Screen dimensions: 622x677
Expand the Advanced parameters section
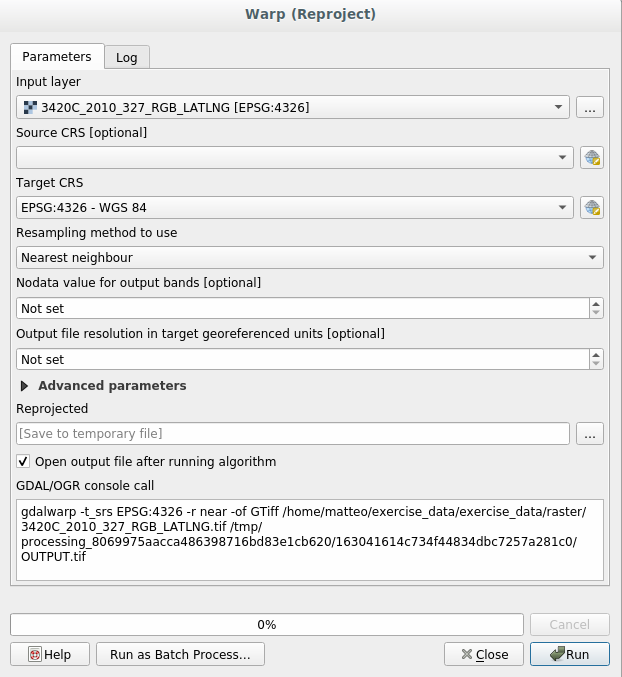tap(25, 385)
